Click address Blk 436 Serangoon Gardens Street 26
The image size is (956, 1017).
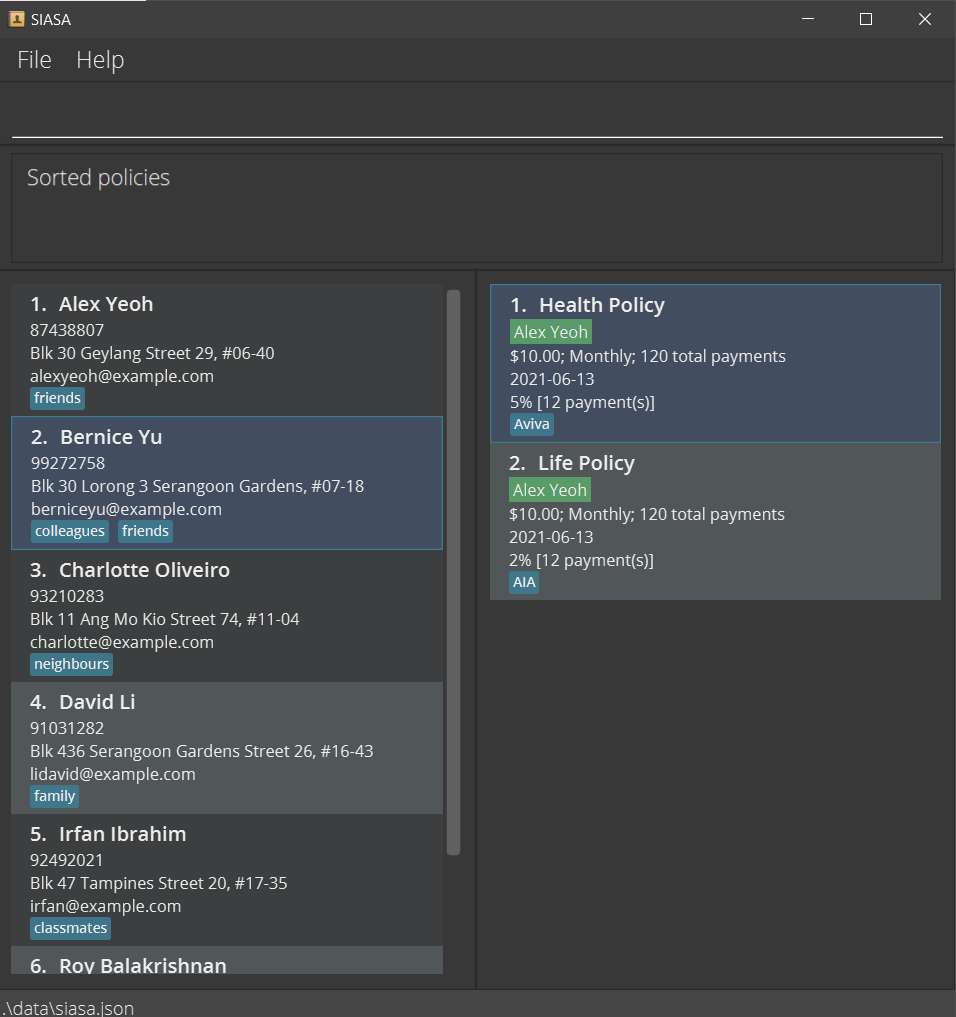(202, 751)
